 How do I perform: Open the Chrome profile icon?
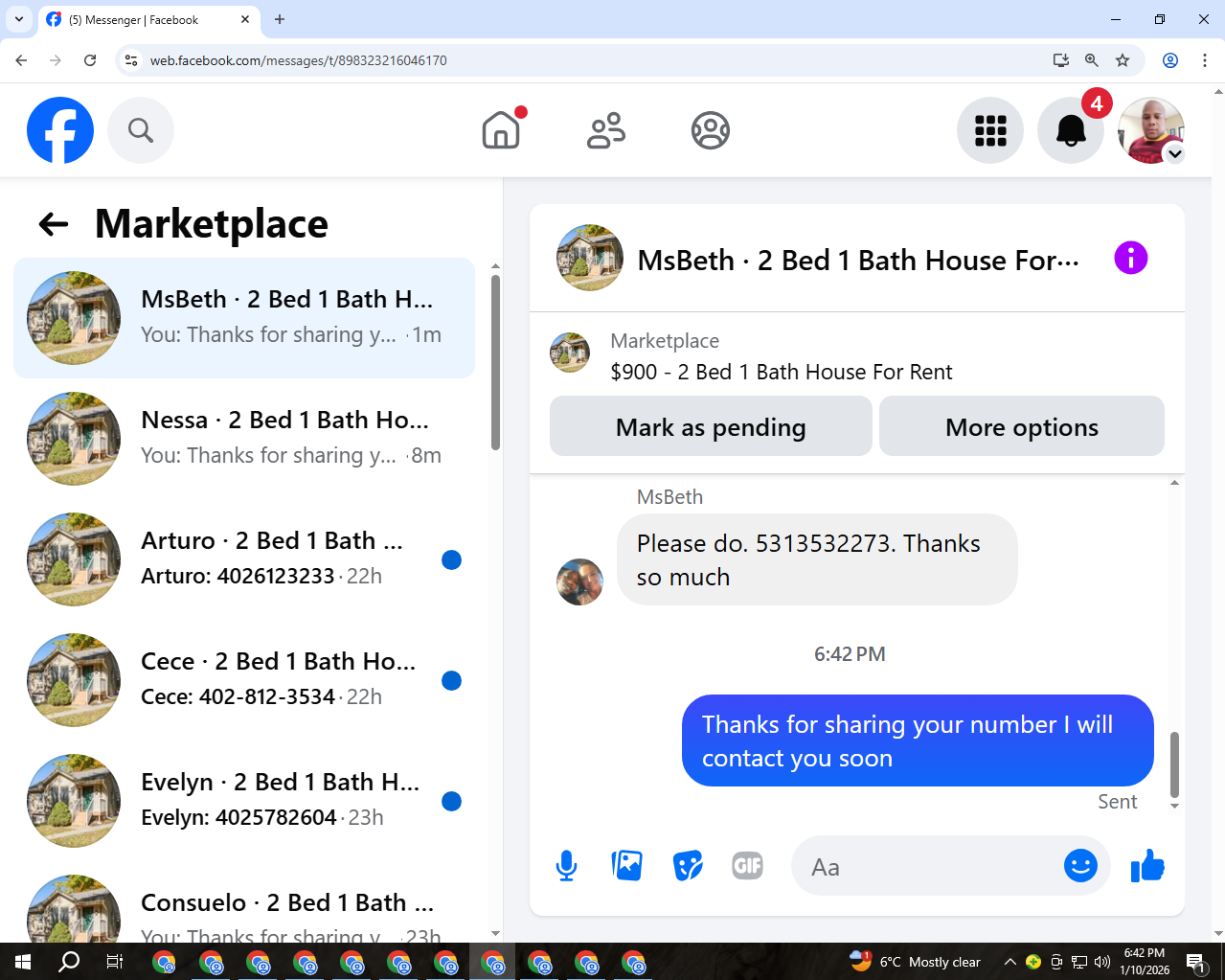coord(1170,60)
